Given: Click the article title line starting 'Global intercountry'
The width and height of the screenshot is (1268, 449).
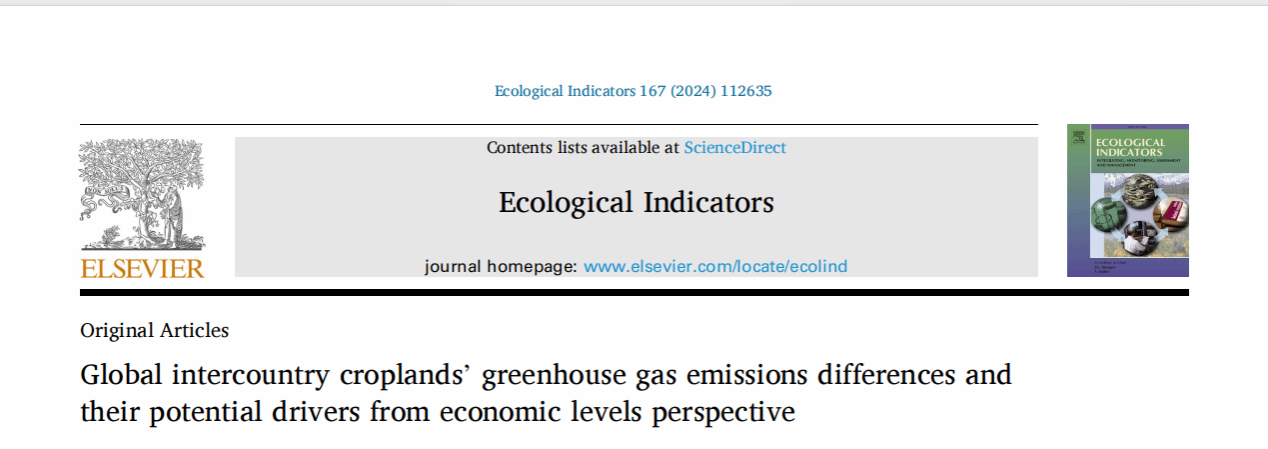Looking at the screenshot, I should [545, 376].
